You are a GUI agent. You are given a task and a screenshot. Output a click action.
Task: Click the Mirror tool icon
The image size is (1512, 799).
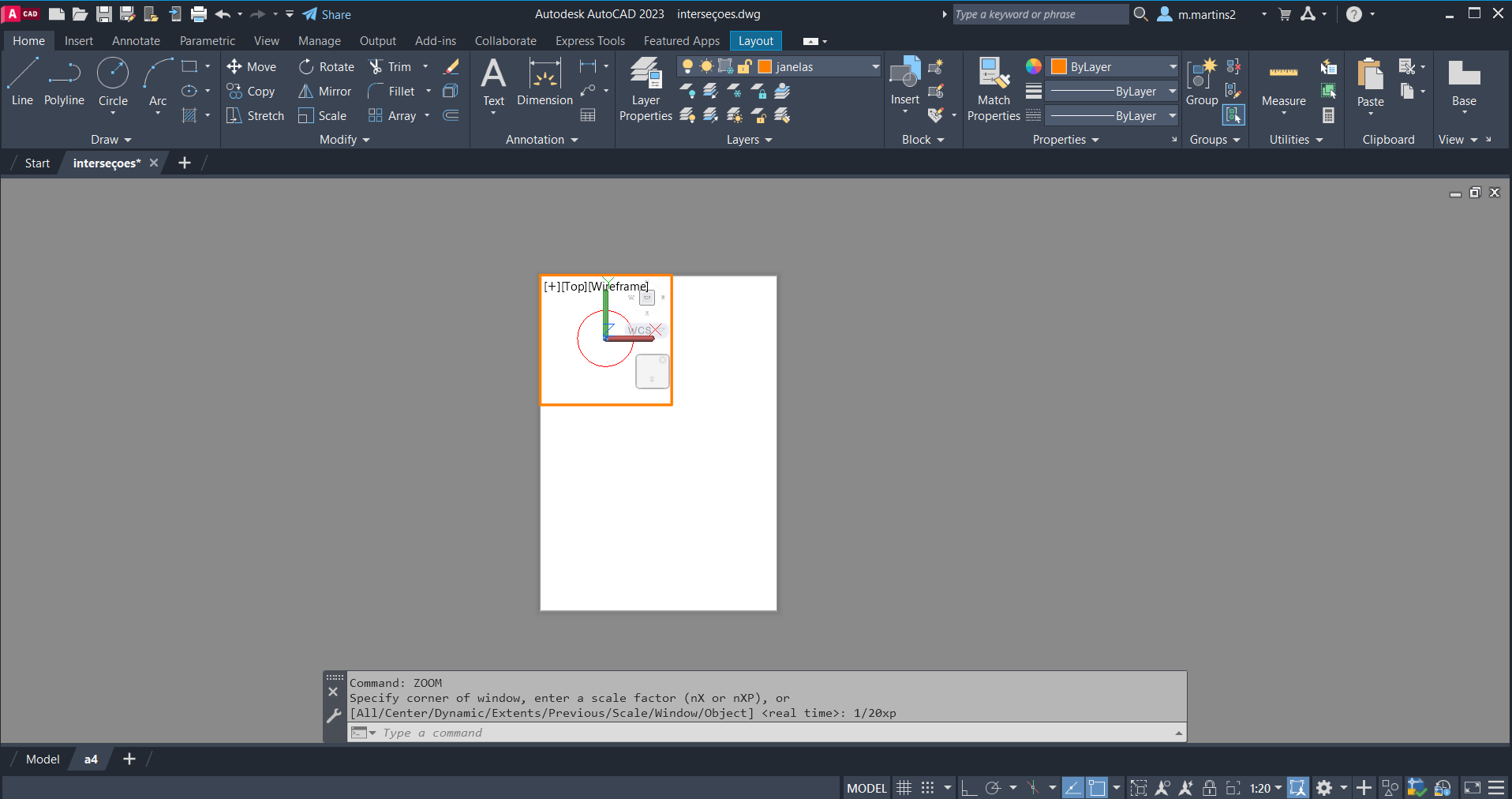[x=306, y=92]
